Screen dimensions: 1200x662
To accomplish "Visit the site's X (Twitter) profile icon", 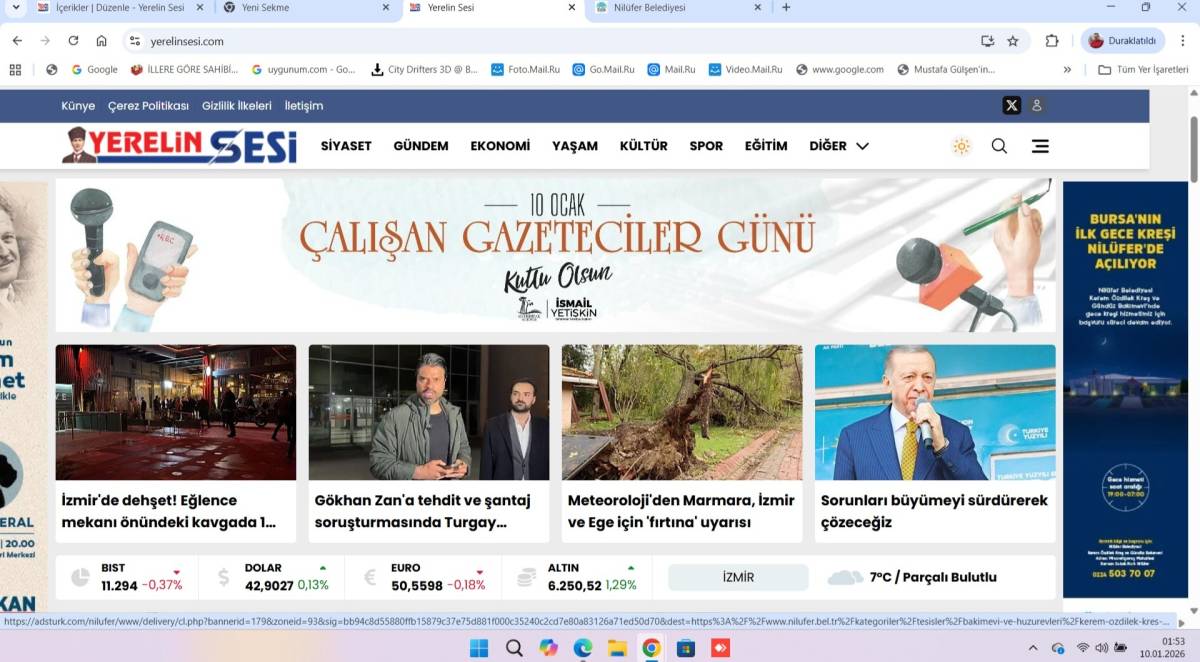I will pyautogui.click(x=1011, y=105).
